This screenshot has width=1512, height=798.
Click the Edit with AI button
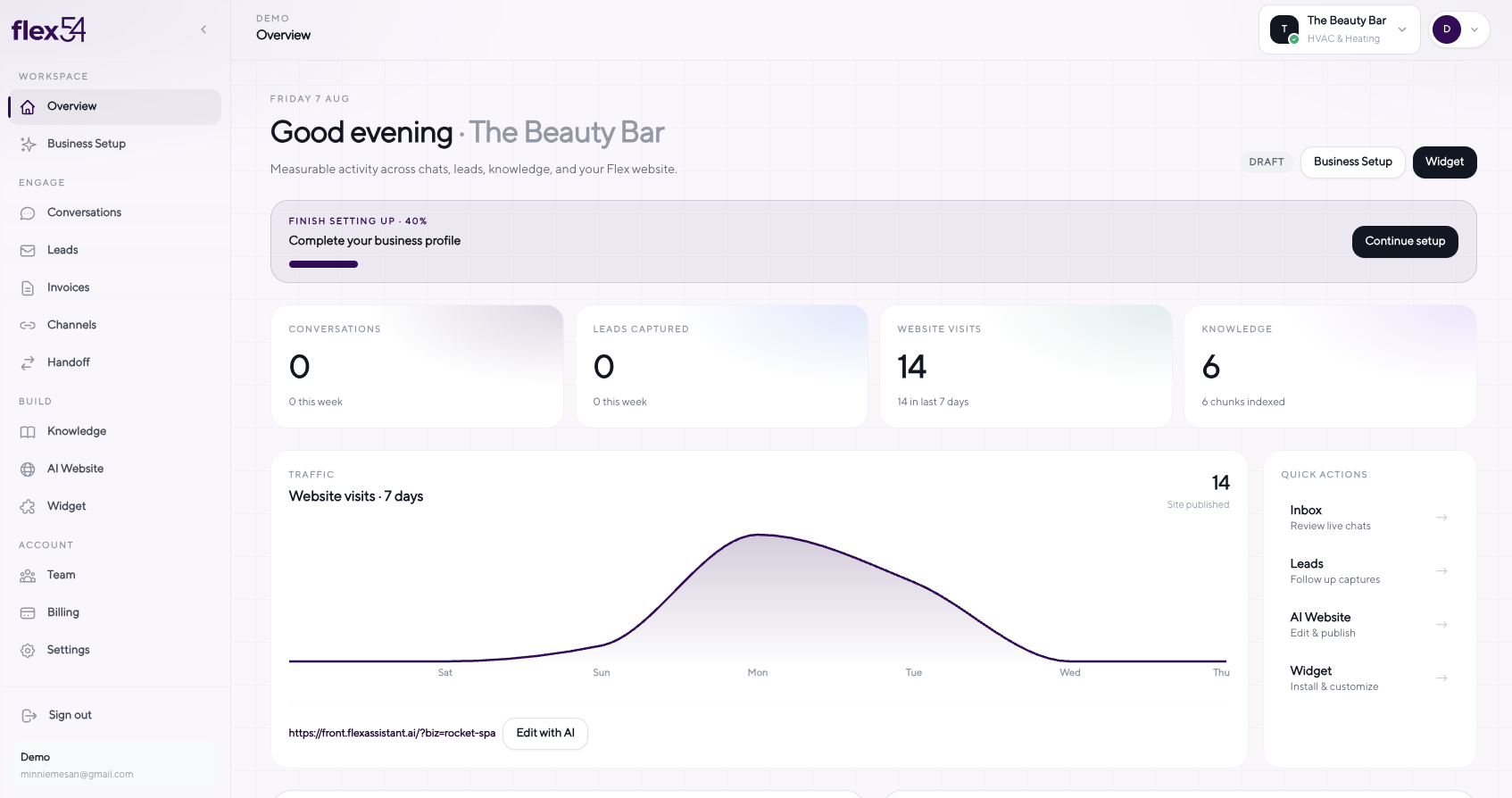(545, 733)
